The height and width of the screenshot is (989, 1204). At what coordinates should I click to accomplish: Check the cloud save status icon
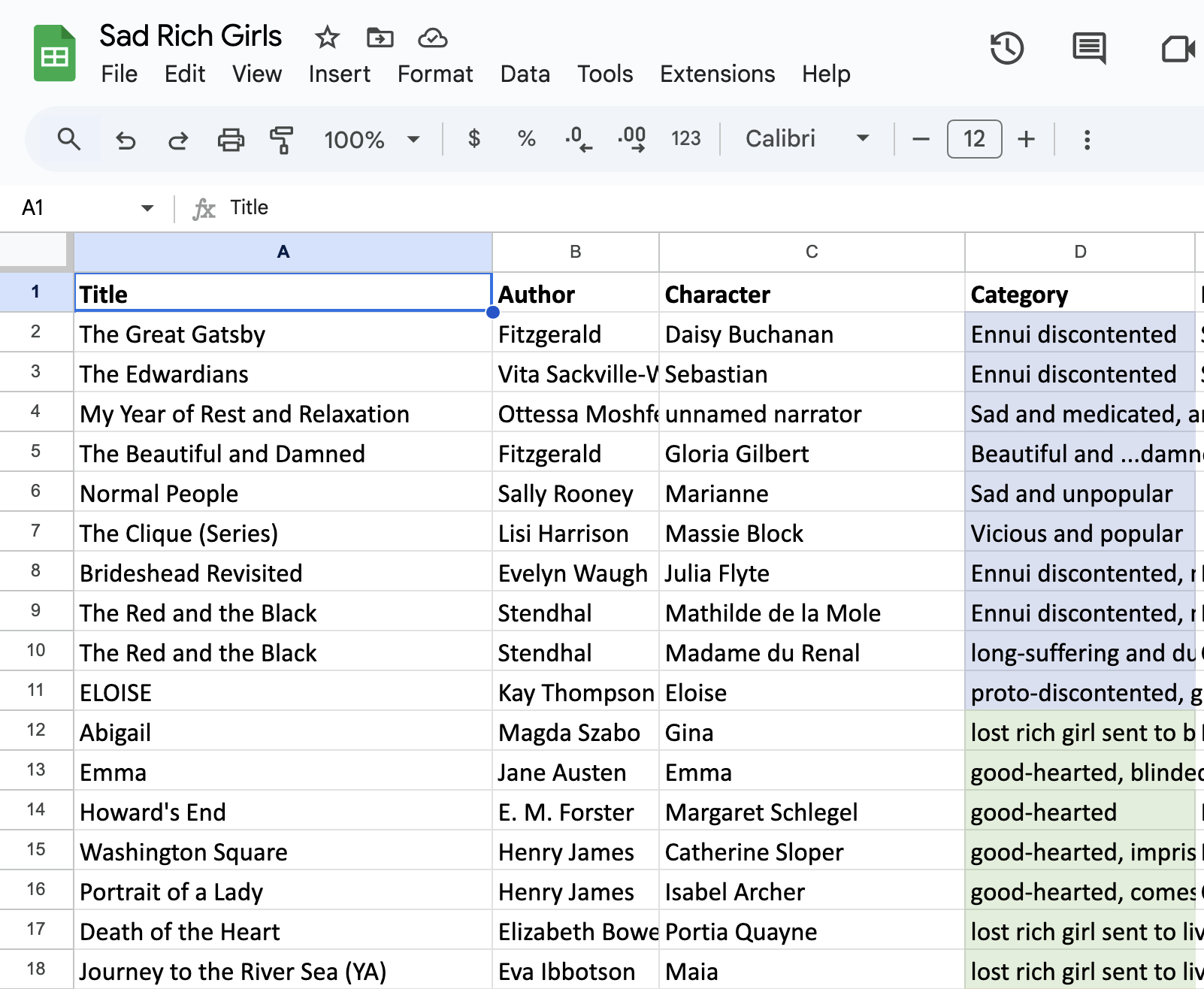(433, 37)
